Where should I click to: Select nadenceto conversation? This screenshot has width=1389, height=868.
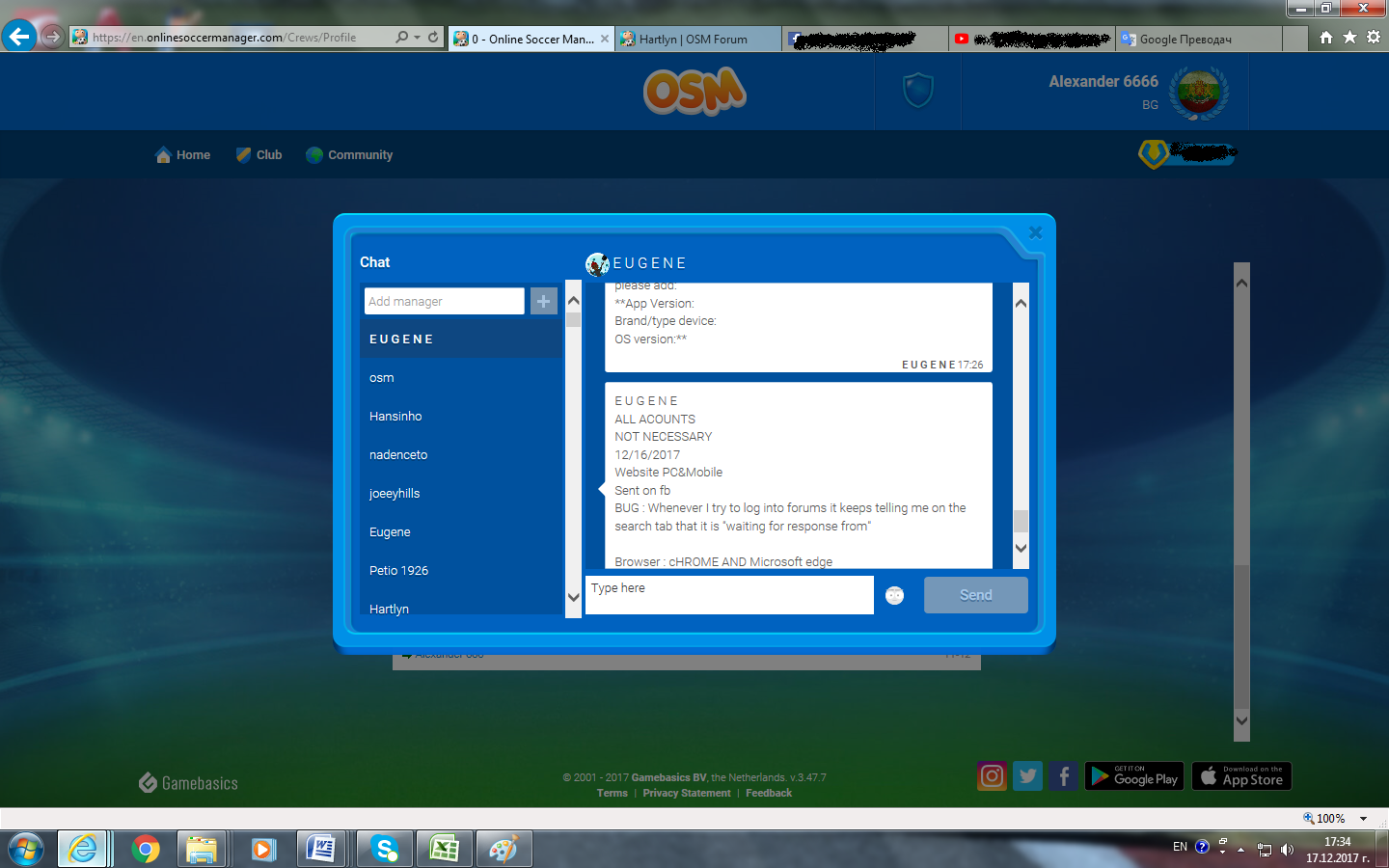pos(461,455)
